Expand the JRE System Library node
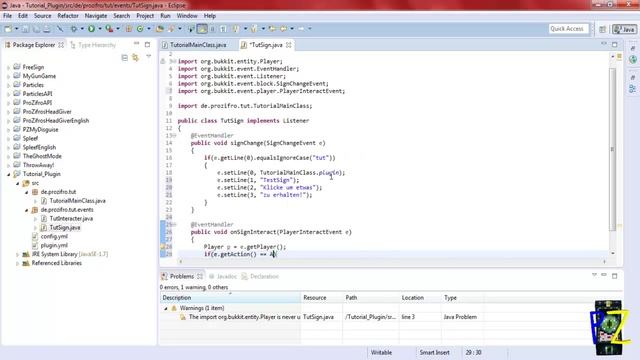Viewport: 640px width, 360px height. point(18,254)
